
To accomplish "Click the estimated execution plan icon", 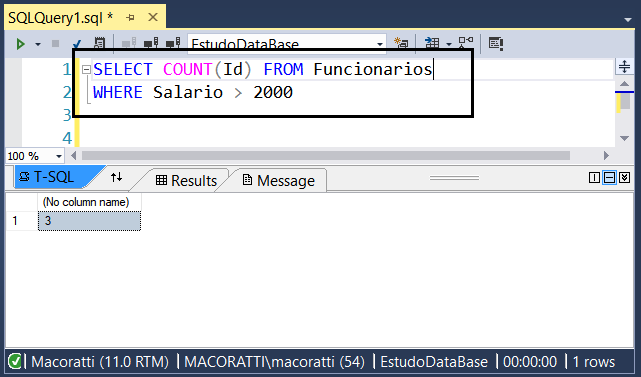I will click(x=99, y=43).
